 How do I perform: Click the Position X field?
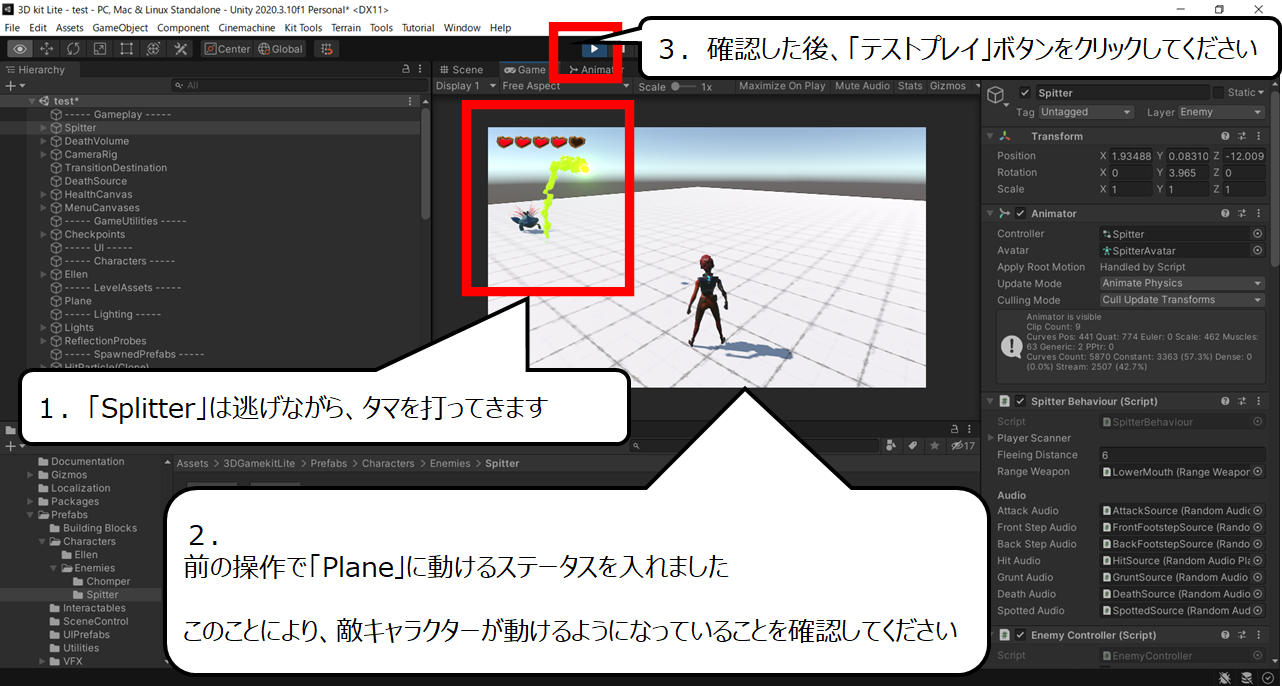(x=1130, y=156)
